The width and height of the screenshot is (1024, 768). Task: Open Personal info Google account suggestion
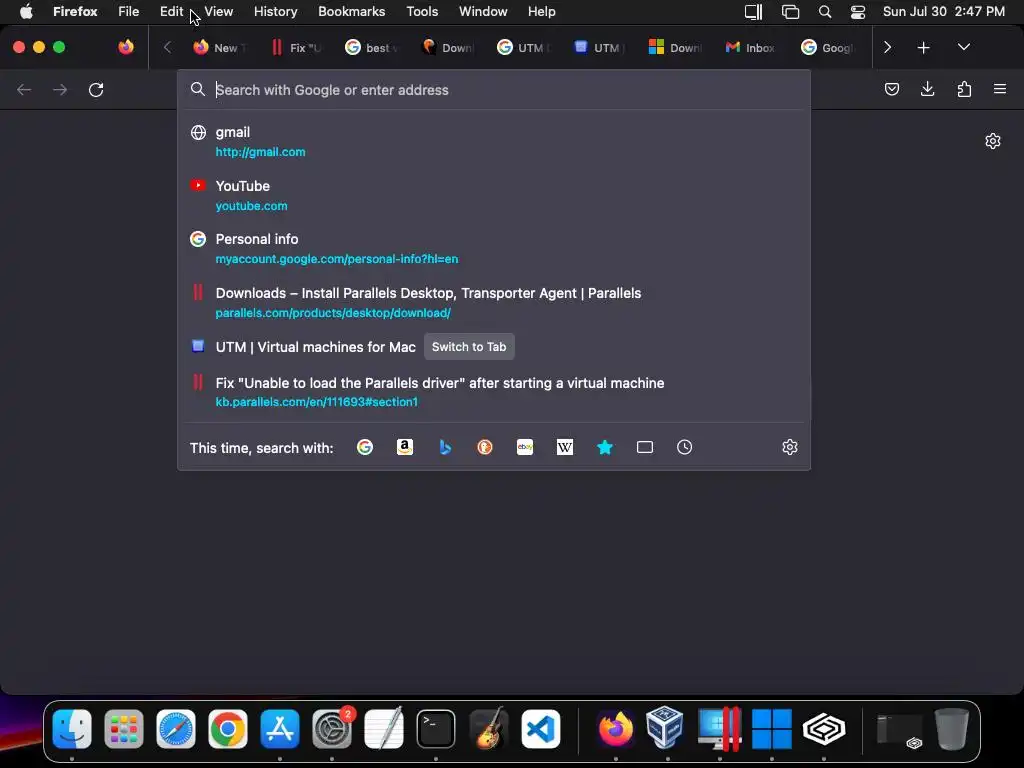coord(494,249)
